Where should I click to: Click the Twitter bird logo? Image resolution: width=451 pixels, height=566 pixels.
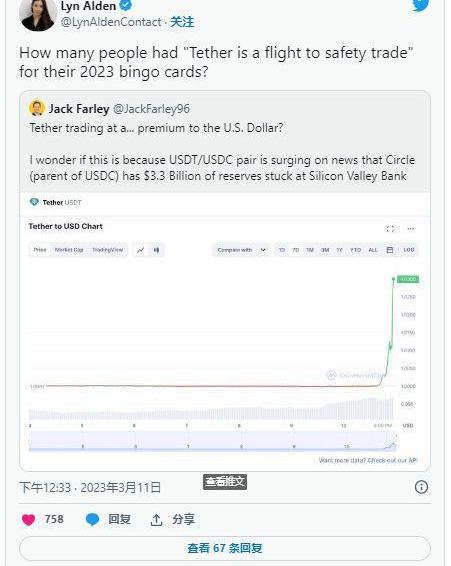coord(421,5)
